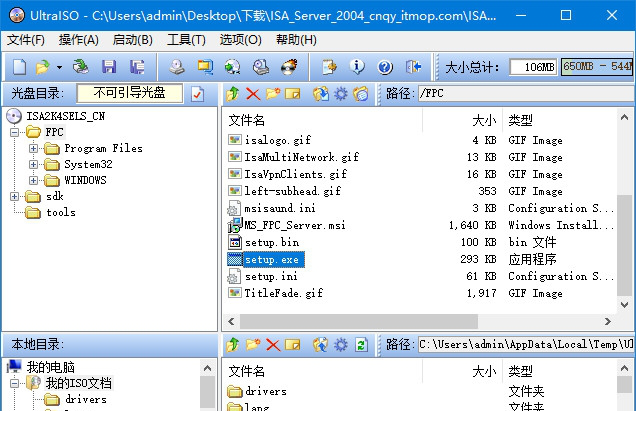Viewport: 636px width, 427px height.
Task: Click extract icon in image pane toolbar
Action: point(321,94)
